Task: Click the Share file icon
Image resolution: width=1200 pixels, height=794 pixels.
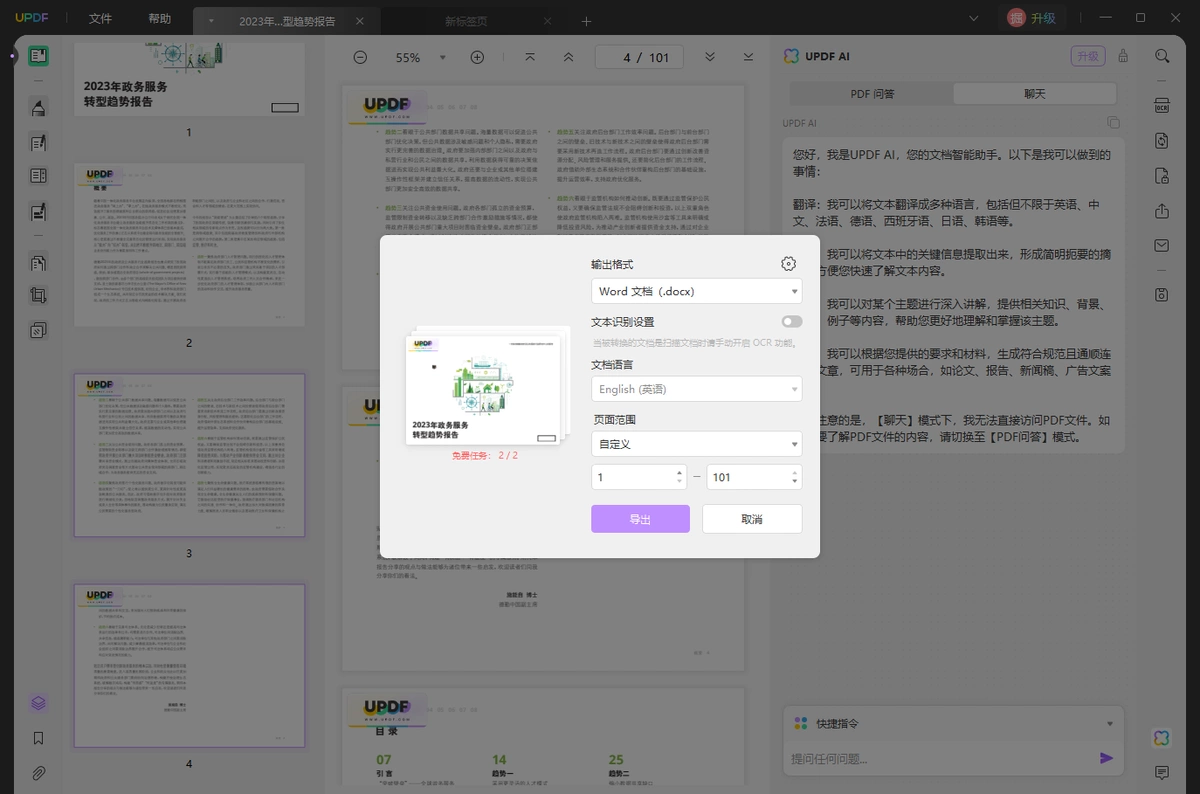Action: tap(1162, 211)
